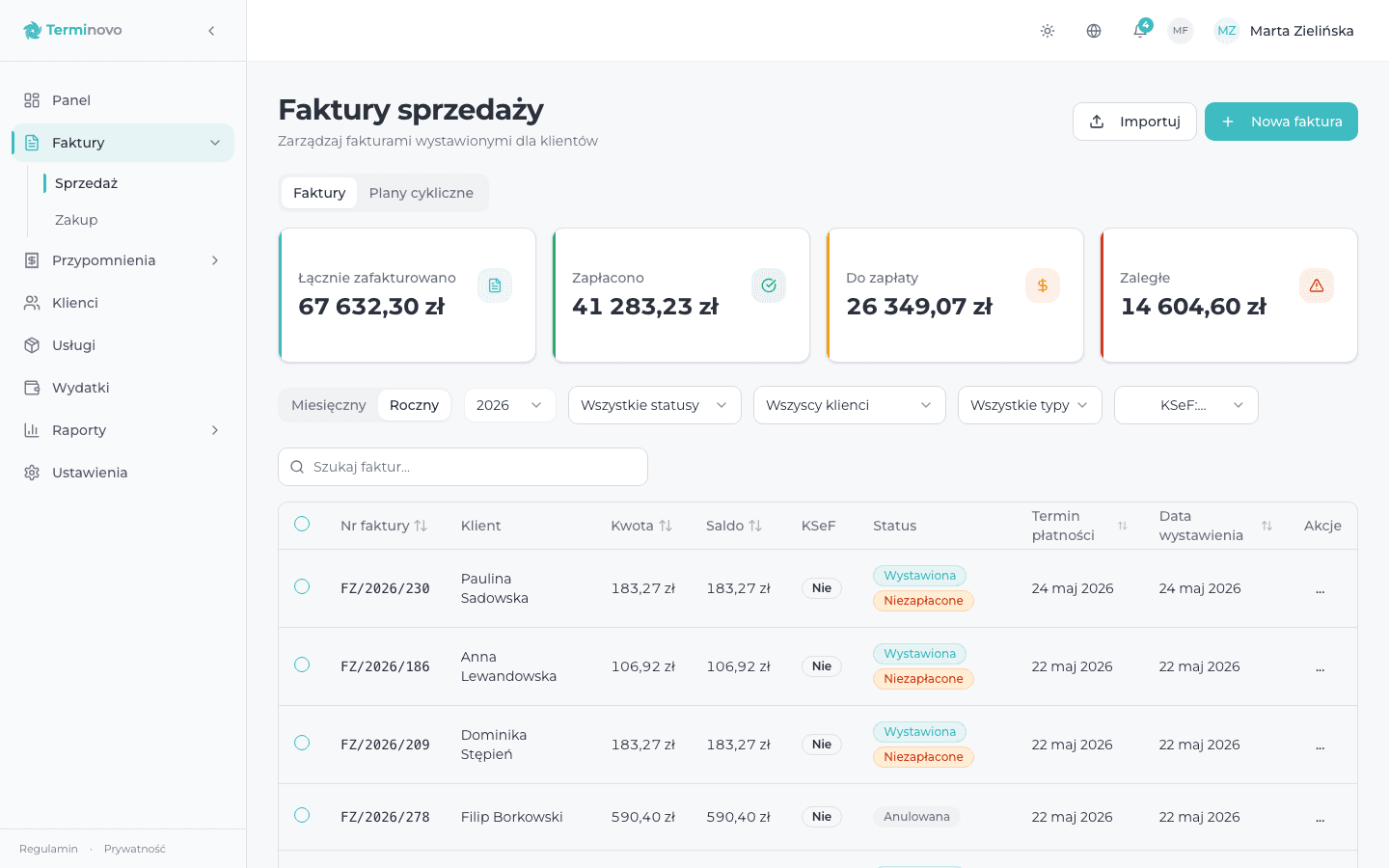This screenshot has width=1389, height=868.
Task: Click the Terminovo logo
Action: tap(73, 30)
